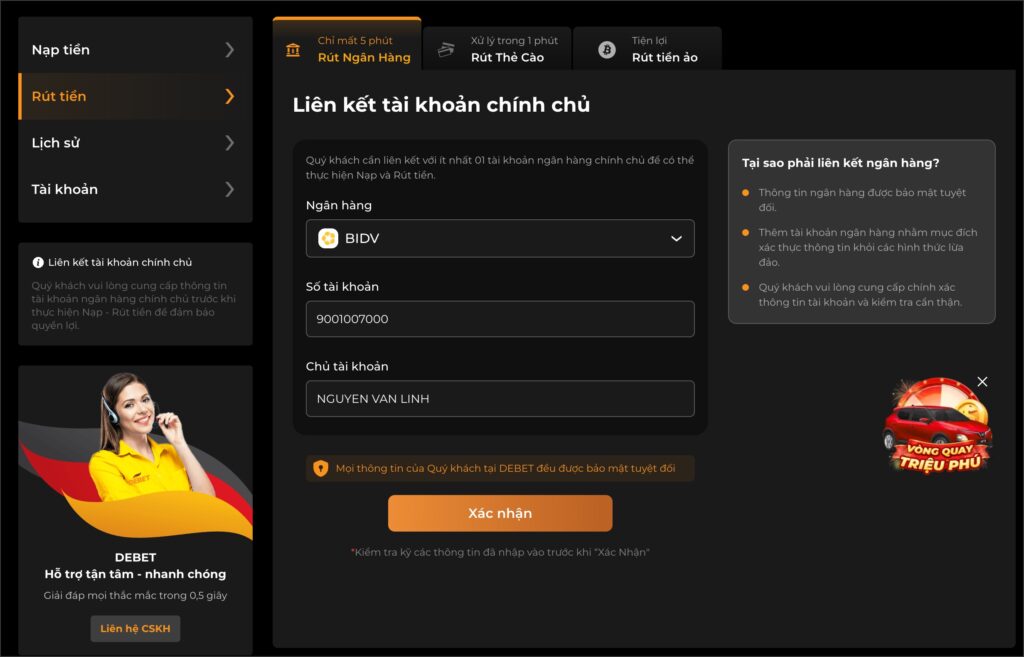Close the Vòng Quay Triệu Phú popup
The height and width of the screenshot is (657, 1024).
(x=982, y=381)
